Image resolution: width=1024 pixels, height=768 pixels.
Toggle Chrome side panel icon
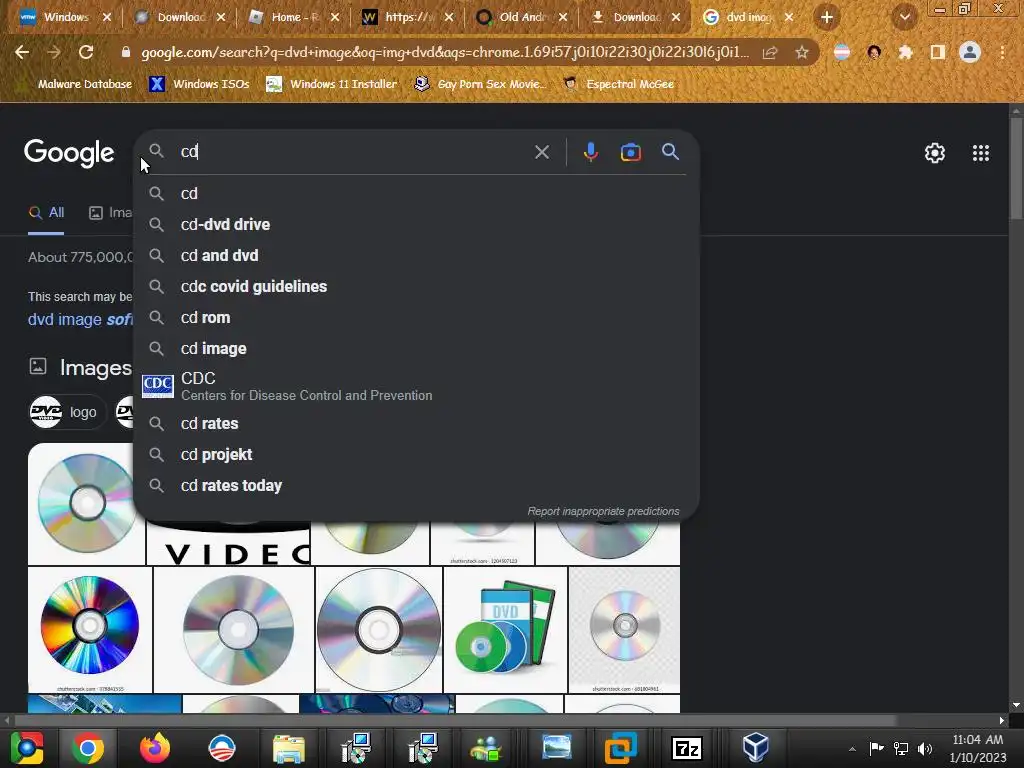(x=938, y=52)
